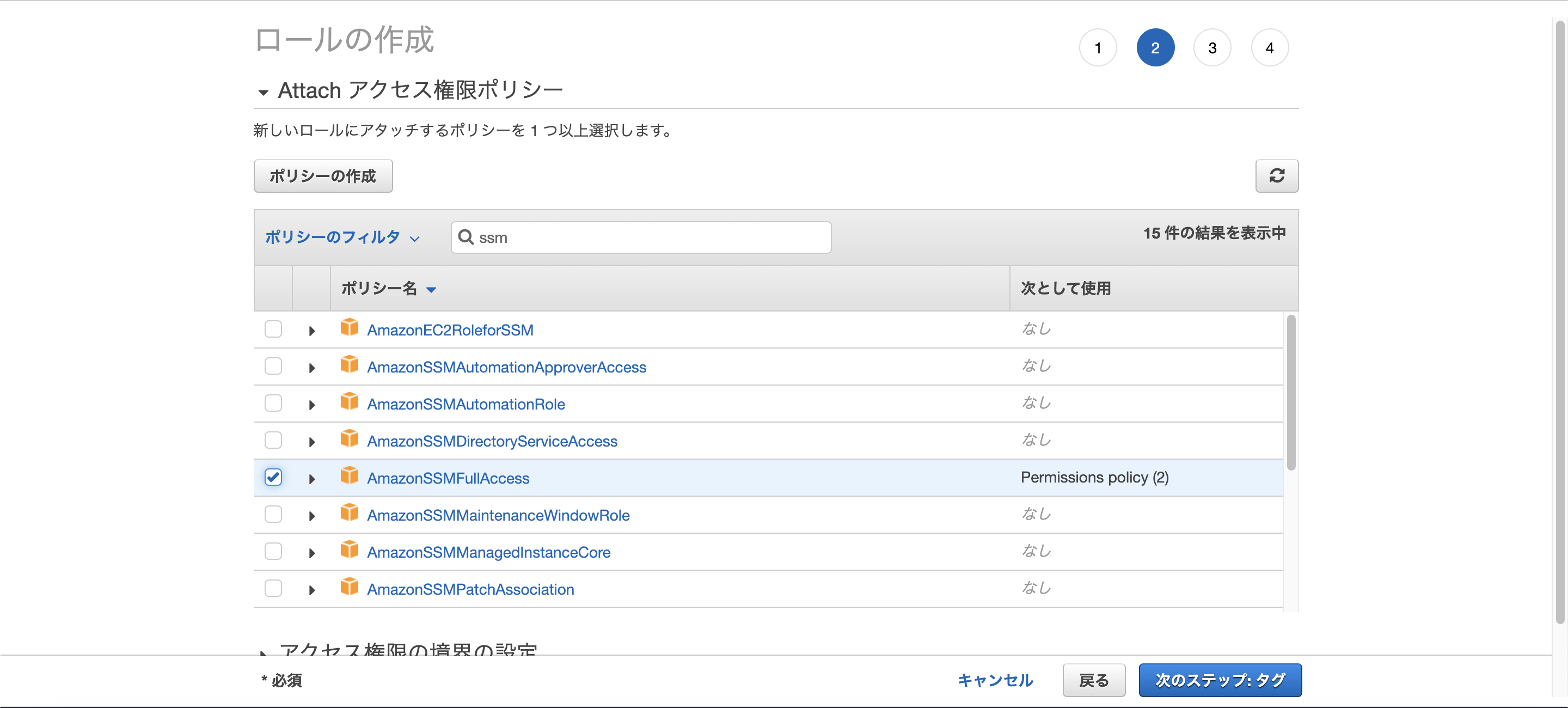Click the ポリシーの作成 button

tap(323, 176)
